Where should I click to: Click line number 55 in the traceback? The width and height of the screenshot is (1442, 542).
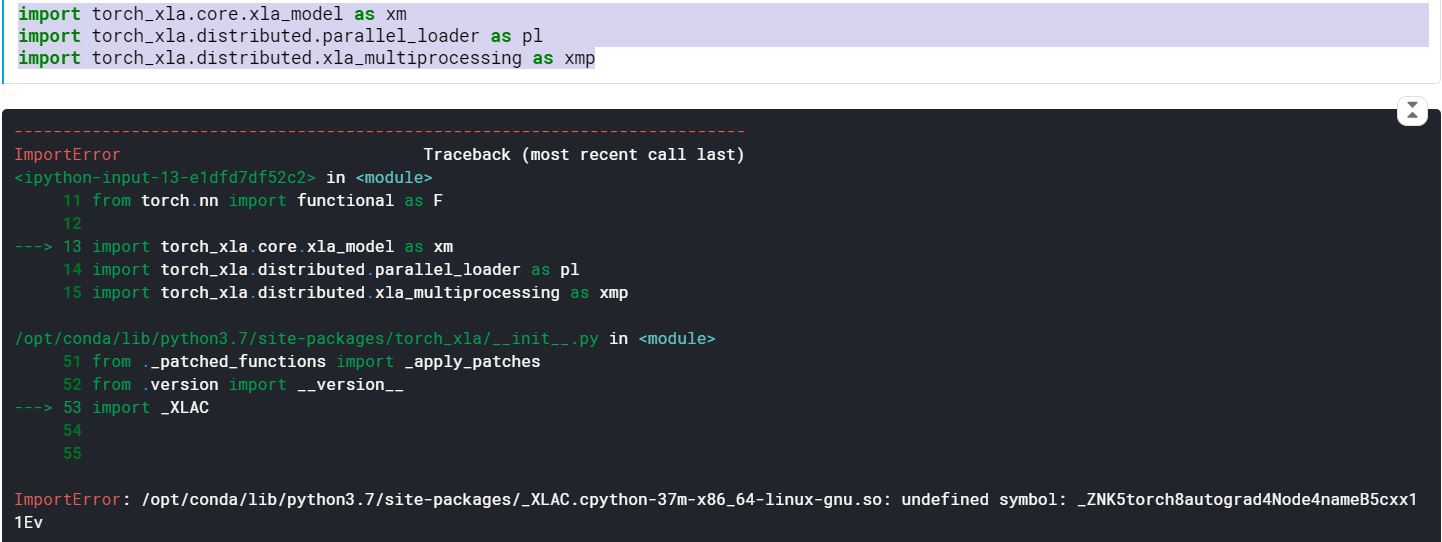[72, 454]
